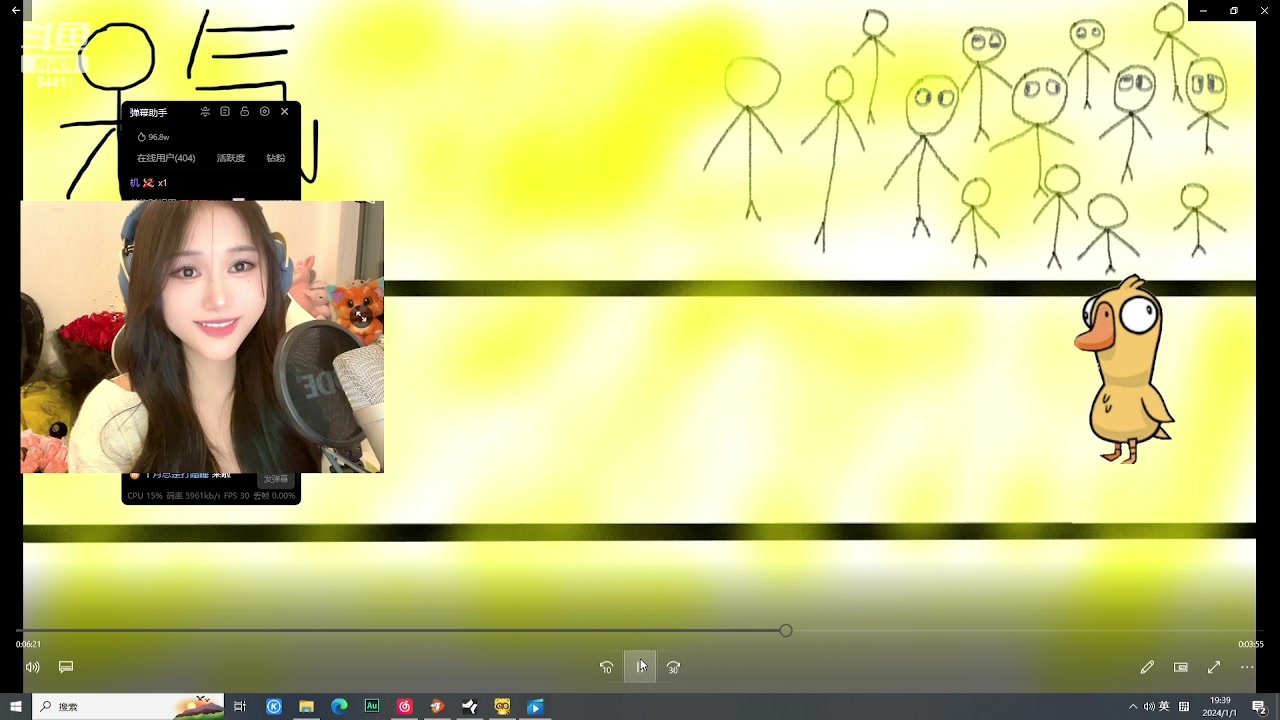The image size is (1280, 720).
Task: Open the more options ellipsis menu
Action: point(1247,667)
